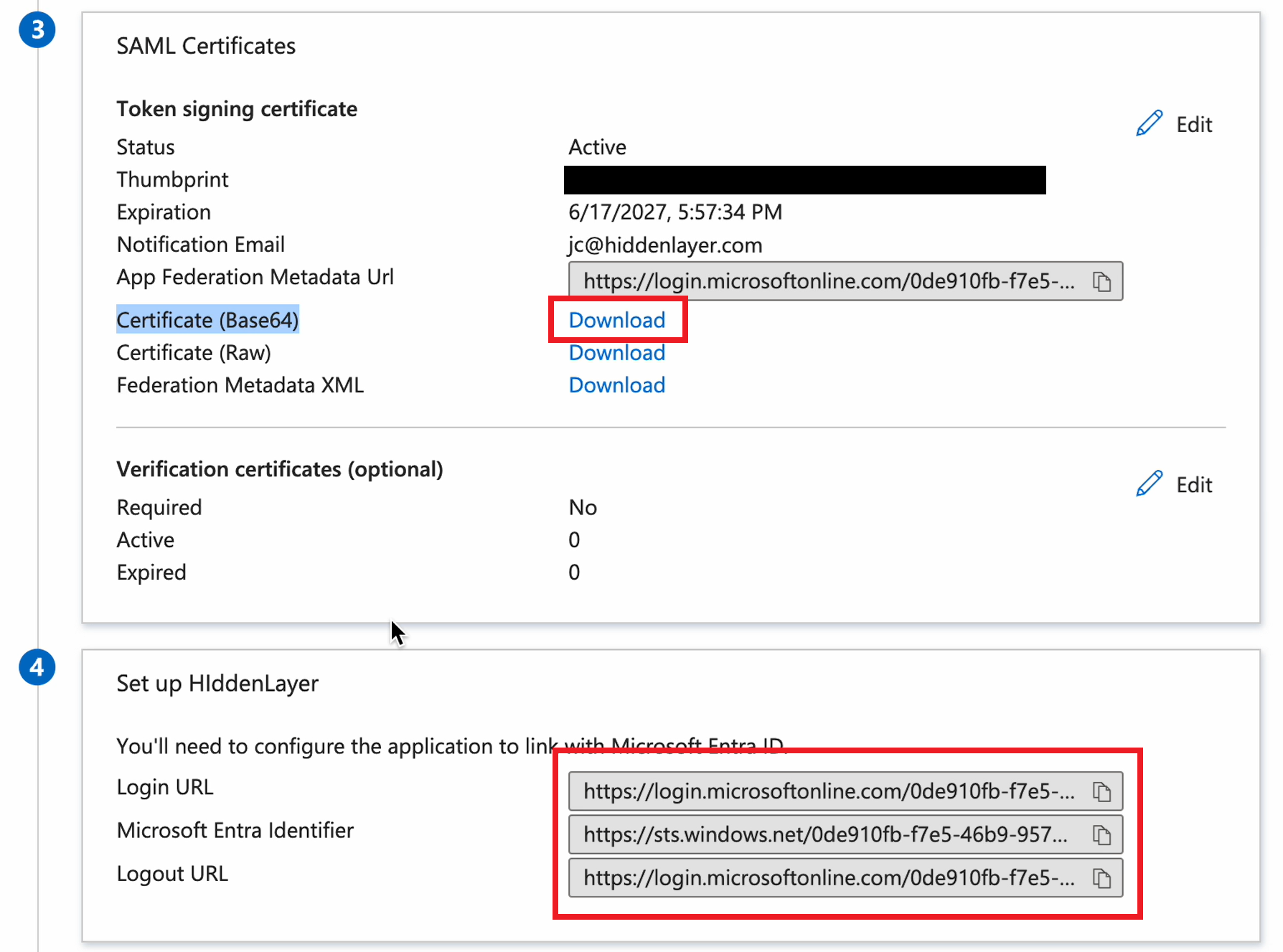Download the Federation Metadata XML

[x=616, y=385]
